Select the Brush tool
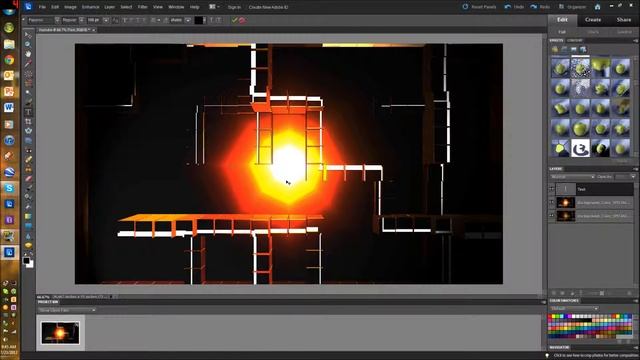 tap(28, 188)
